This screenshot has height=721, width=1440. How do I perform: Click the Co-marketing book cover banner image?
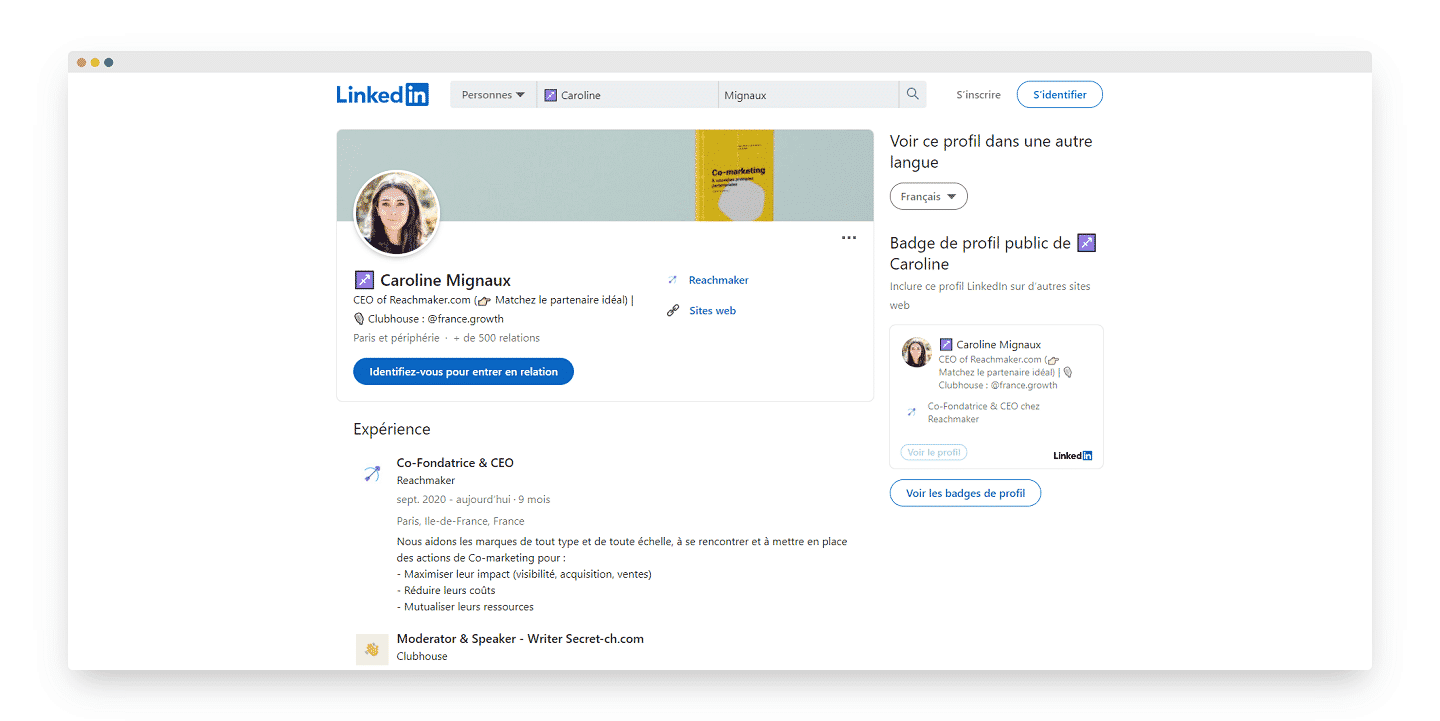tap(734, 175)
